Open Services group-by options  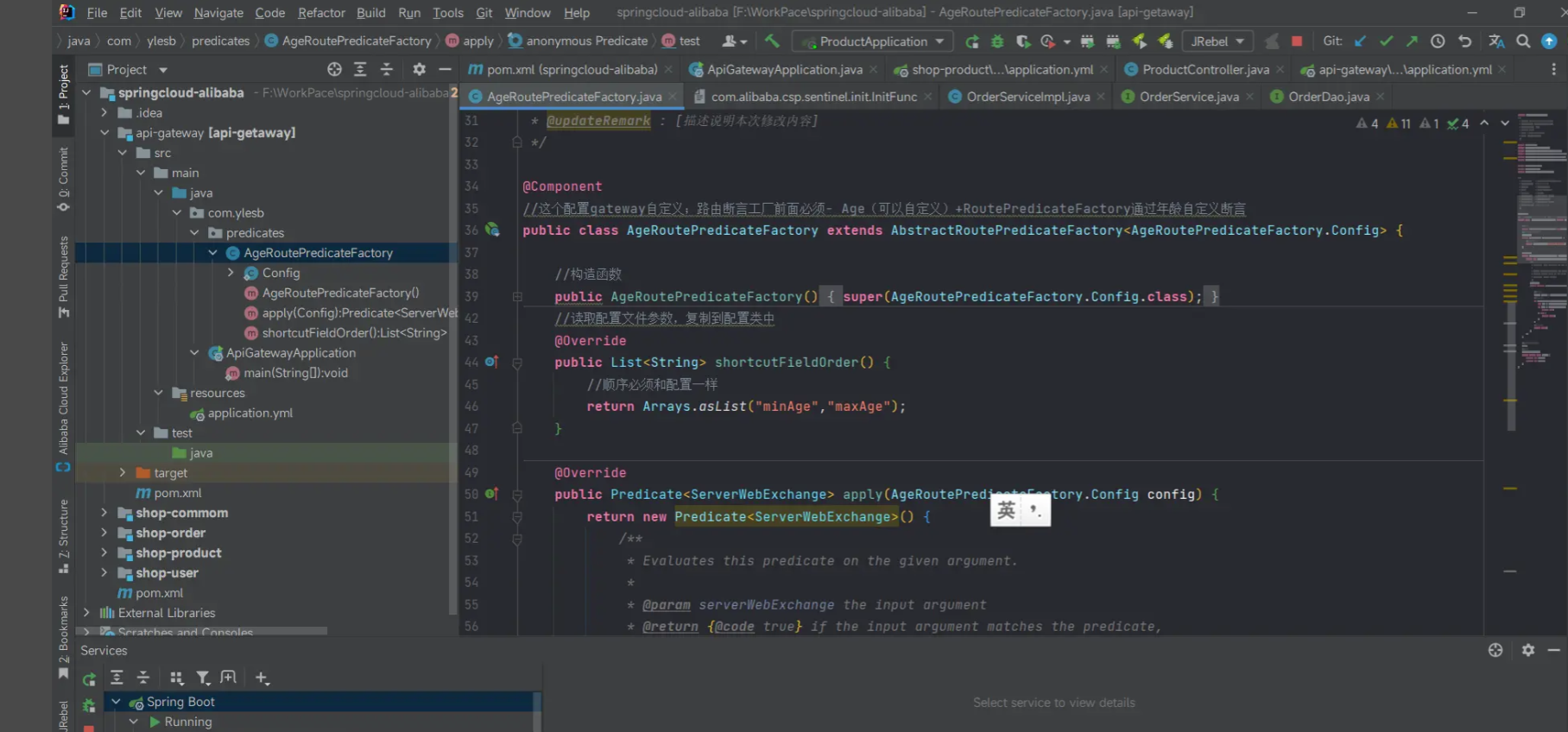176,678
